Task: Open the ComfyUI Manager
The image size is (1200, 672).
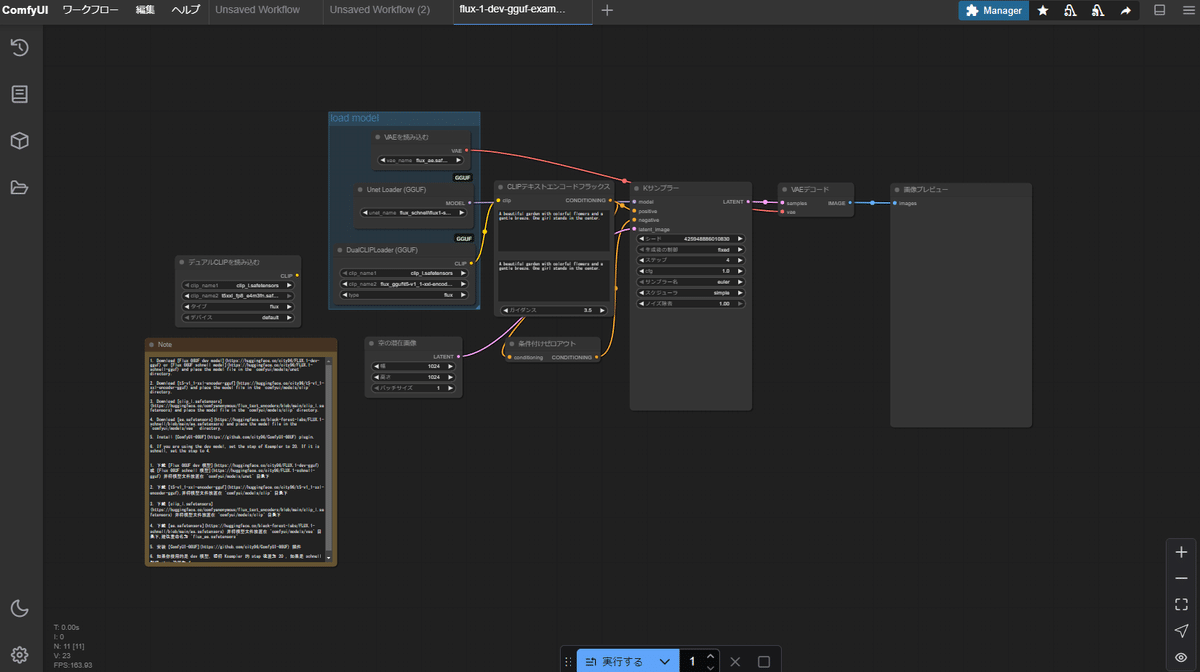Action: pos(992,10)
